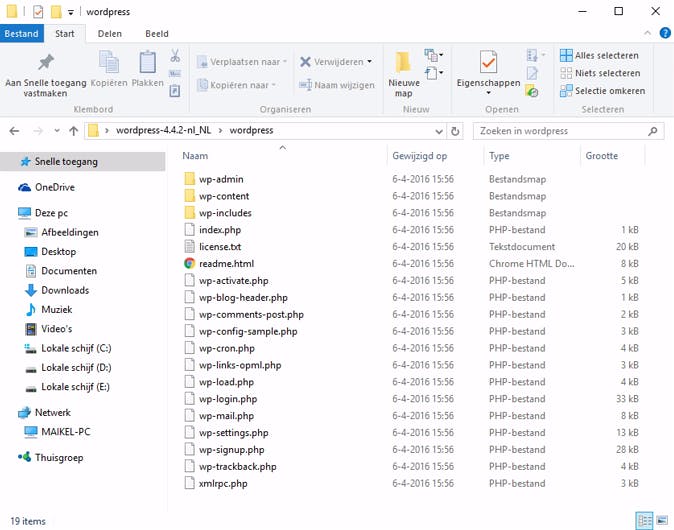Click Niets selecteren
Screen dimensions: 674x530
(600, 73)
